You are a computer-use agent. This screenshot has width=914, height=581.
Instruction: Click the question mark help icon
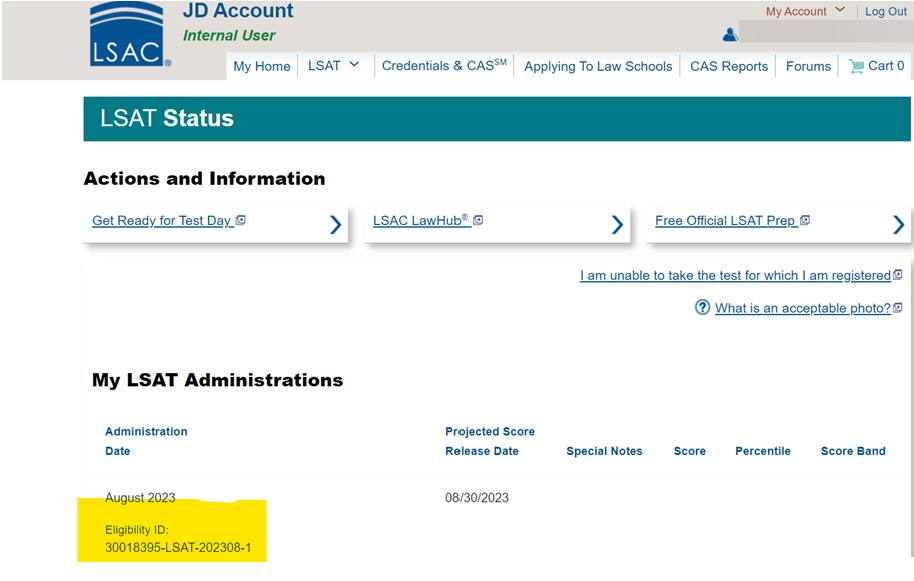(702, 308)
